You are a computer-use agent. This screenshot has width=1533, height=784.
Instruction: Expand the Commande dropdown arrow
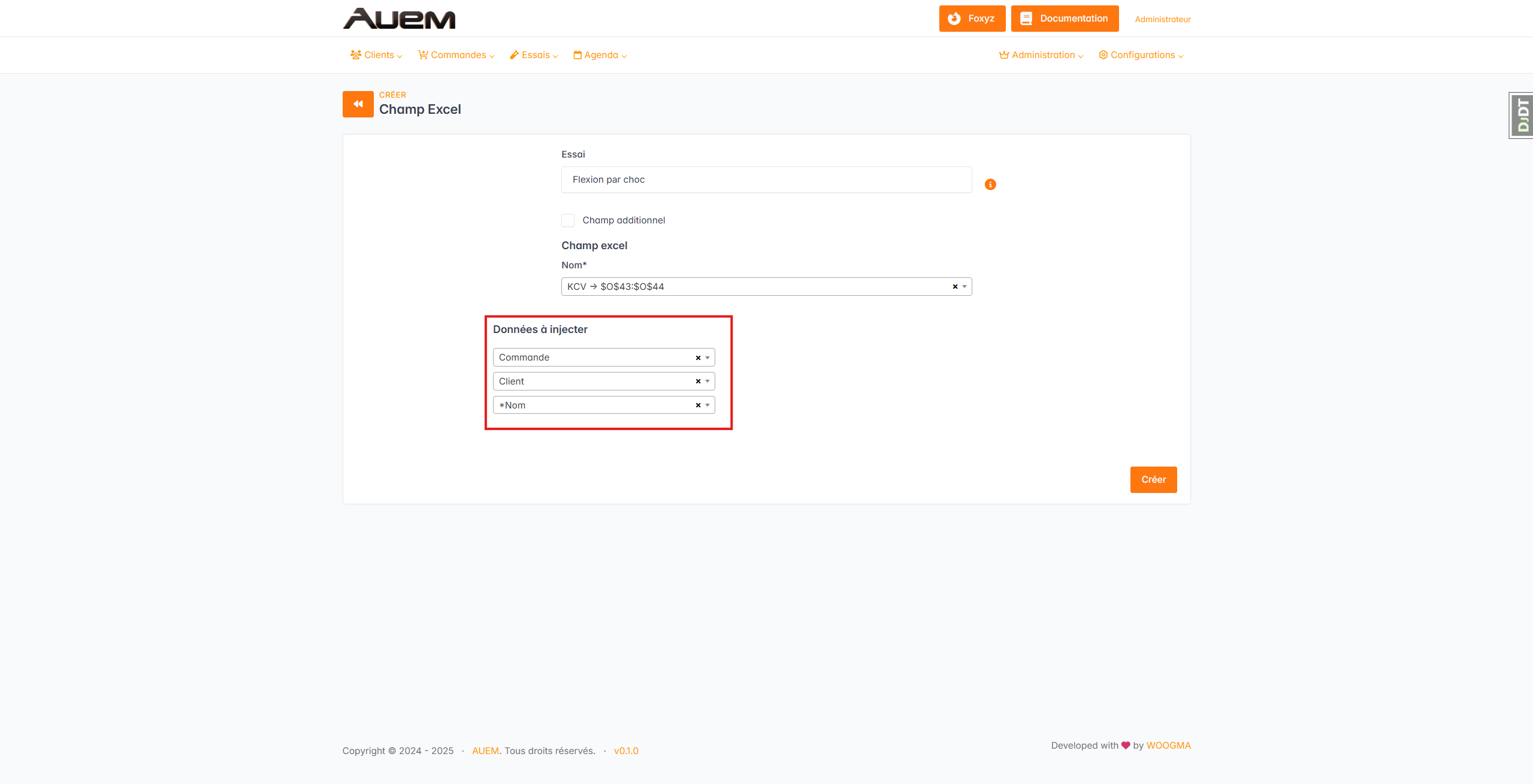[x=707, y=358]
